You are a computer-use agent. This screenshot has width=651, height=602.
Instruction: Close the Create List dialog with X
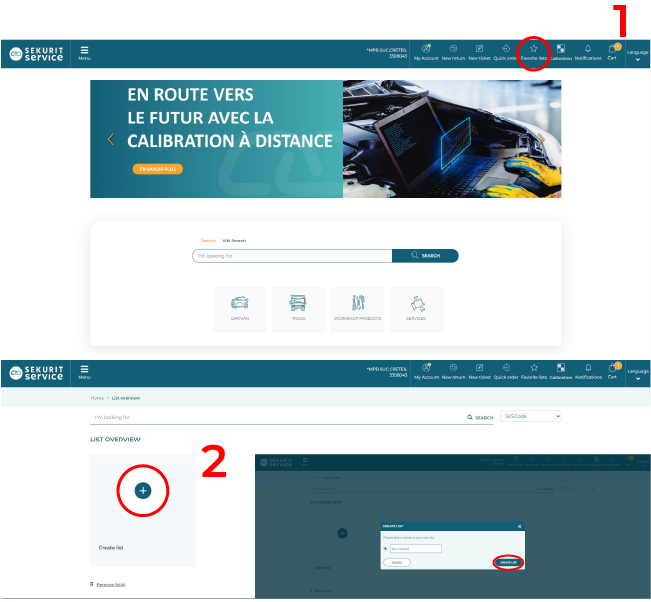click(x=519, y=526)
